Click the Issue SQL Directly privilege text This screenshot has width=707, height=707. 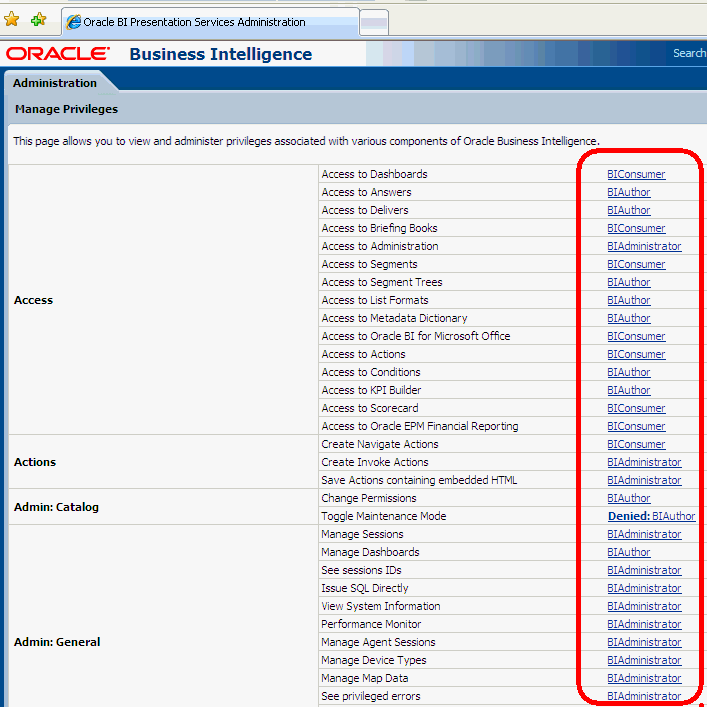point(364,588)
